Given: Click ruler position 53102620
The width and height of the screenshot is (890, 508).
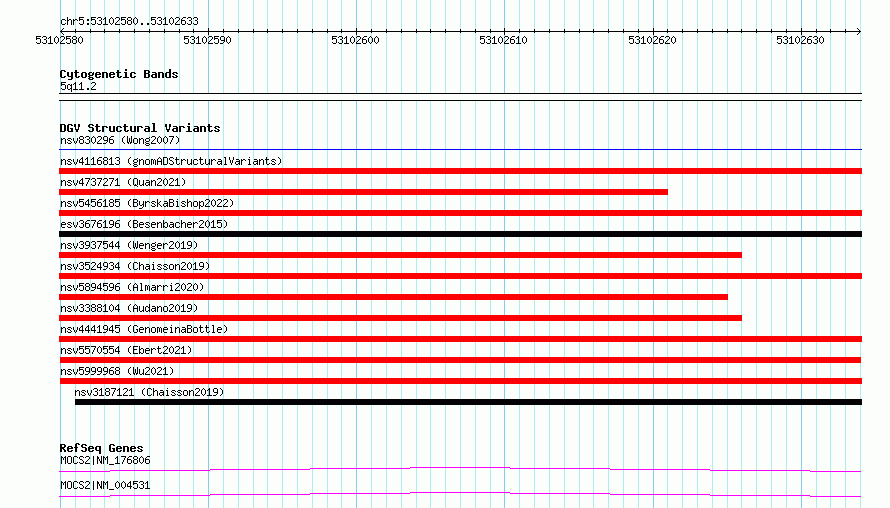Looking at the screenshot, I should tap(652, 40).
